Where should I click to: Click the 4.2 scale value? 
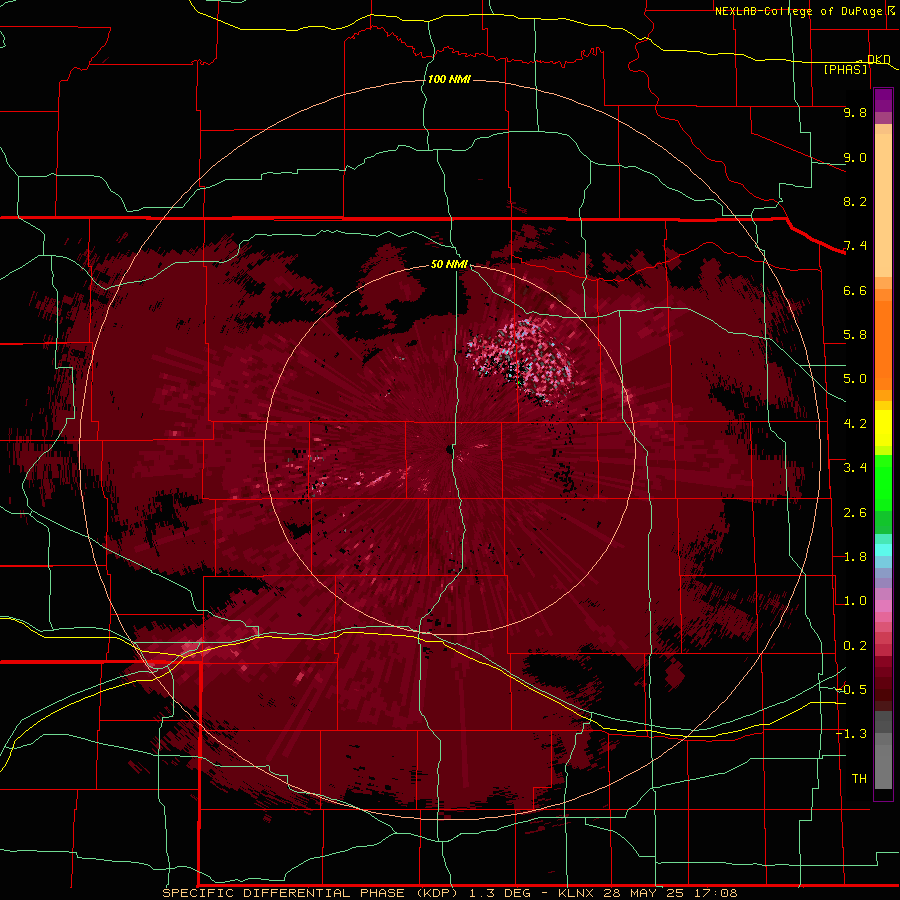(x=855, y=424)
